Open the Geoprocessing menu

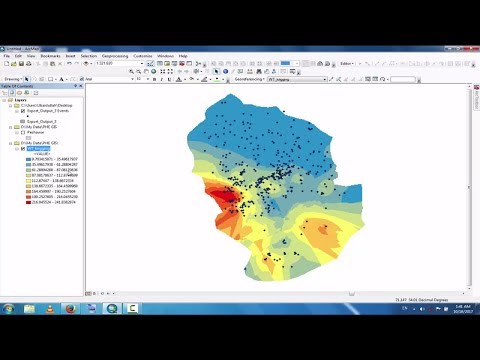(115, 56)
